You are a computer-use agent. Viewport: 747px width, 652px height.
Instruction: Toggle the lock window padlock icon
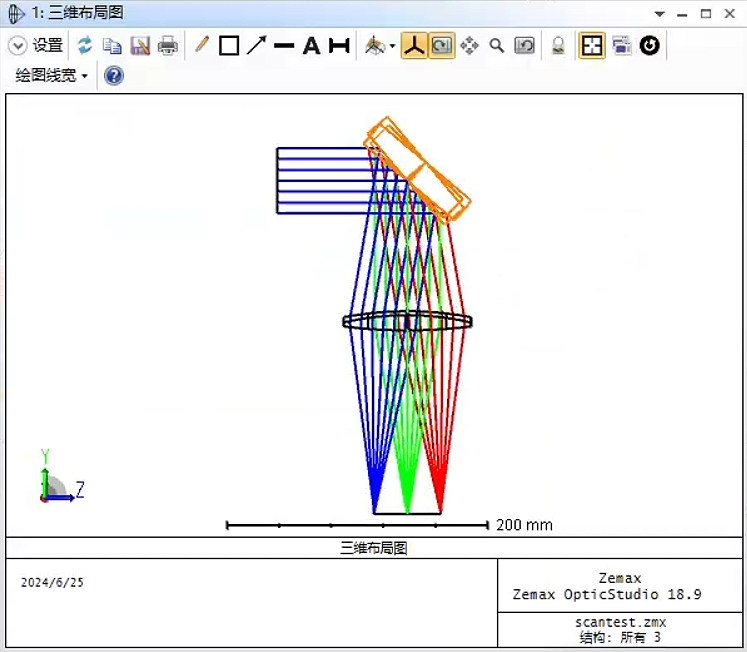pyautogui.click(x=558, y=45)
